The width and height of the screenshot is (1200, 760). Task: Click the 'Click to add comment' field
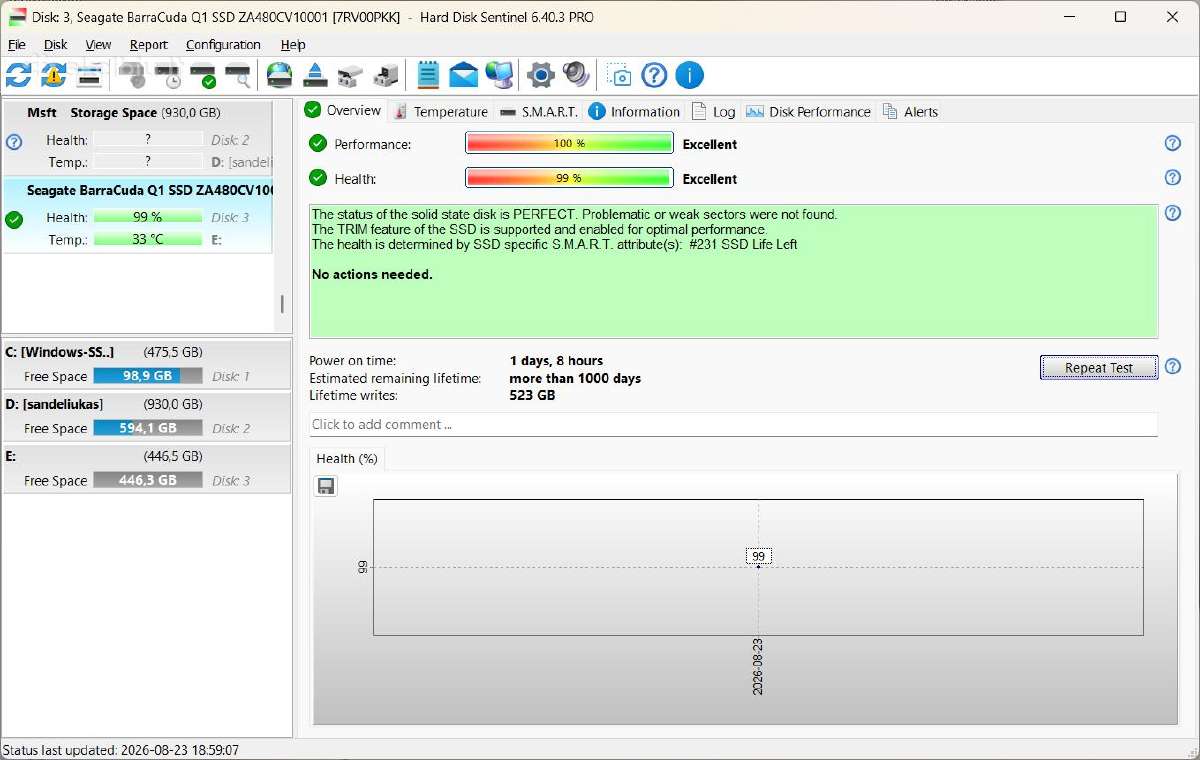coord(733,424)
